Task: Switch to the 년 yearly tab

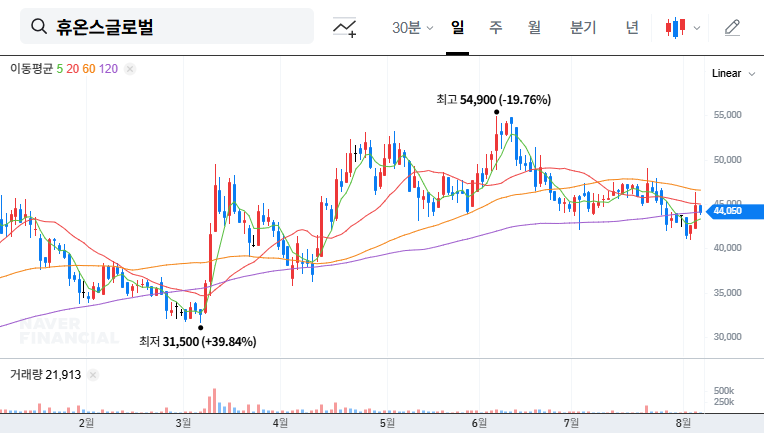Action: pos(632,27)
